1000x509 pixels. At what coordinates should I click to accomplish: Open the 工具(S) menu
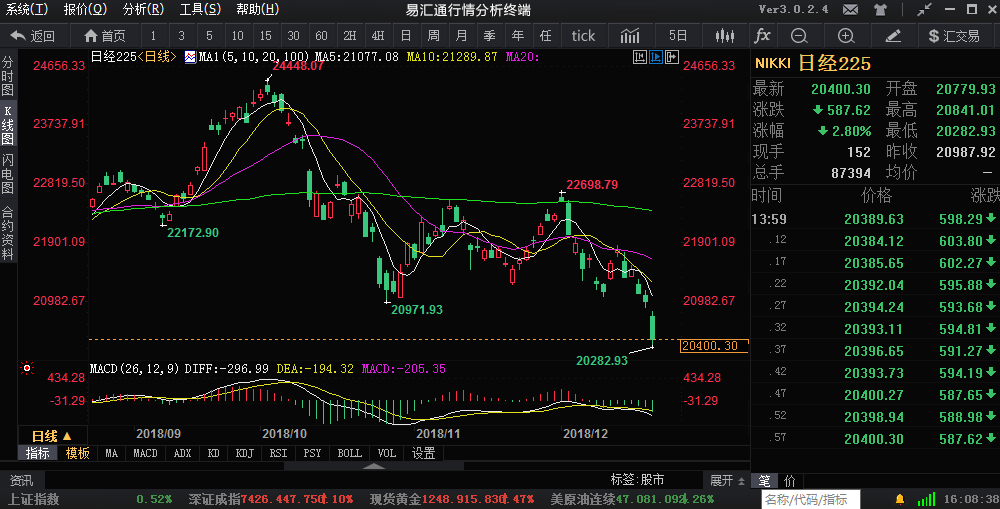(200, 10)
